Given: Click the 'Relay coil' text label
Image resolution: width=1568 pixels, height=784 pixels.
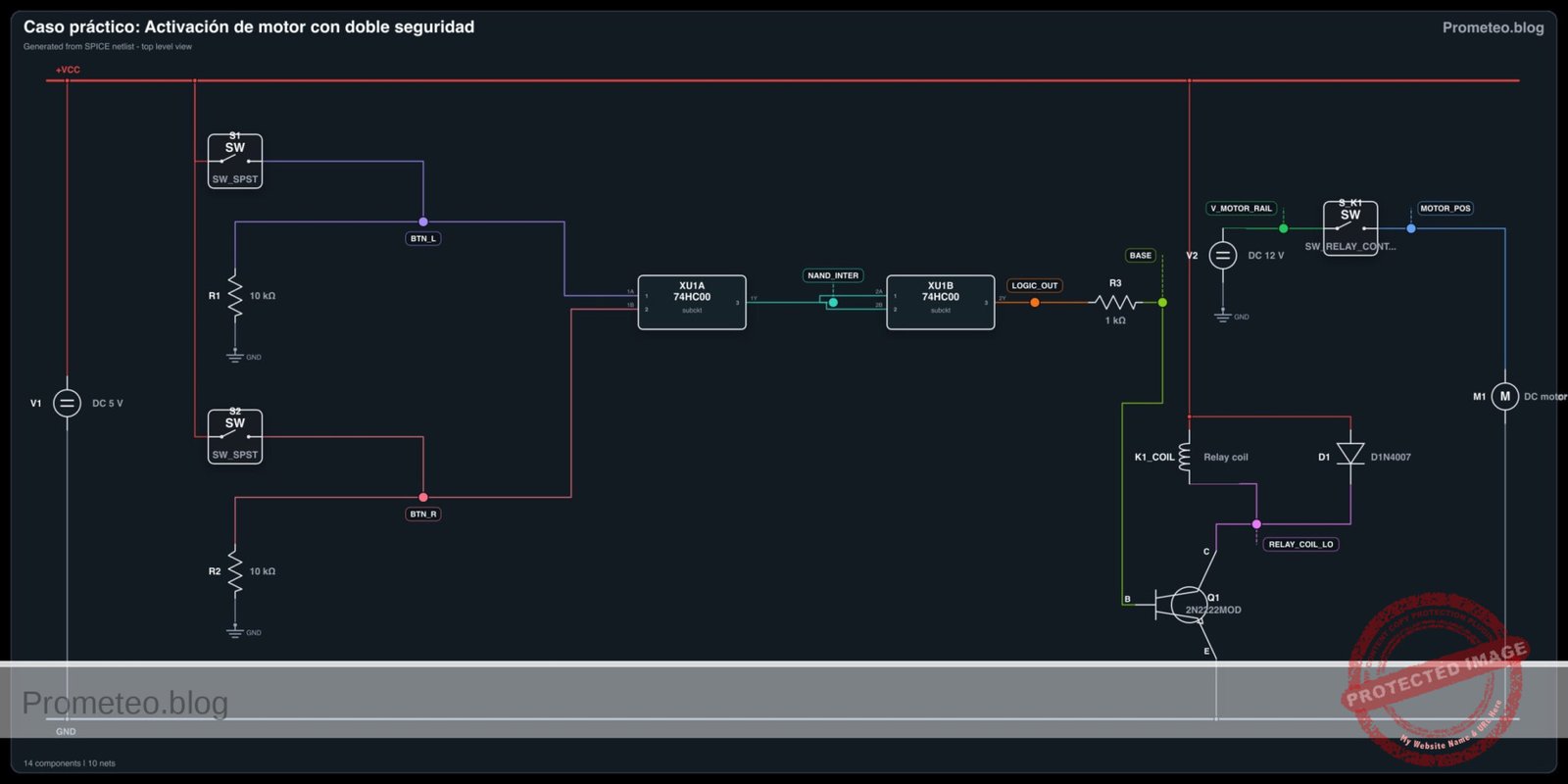Looking at the screenshot, I should coord(1226,458).
